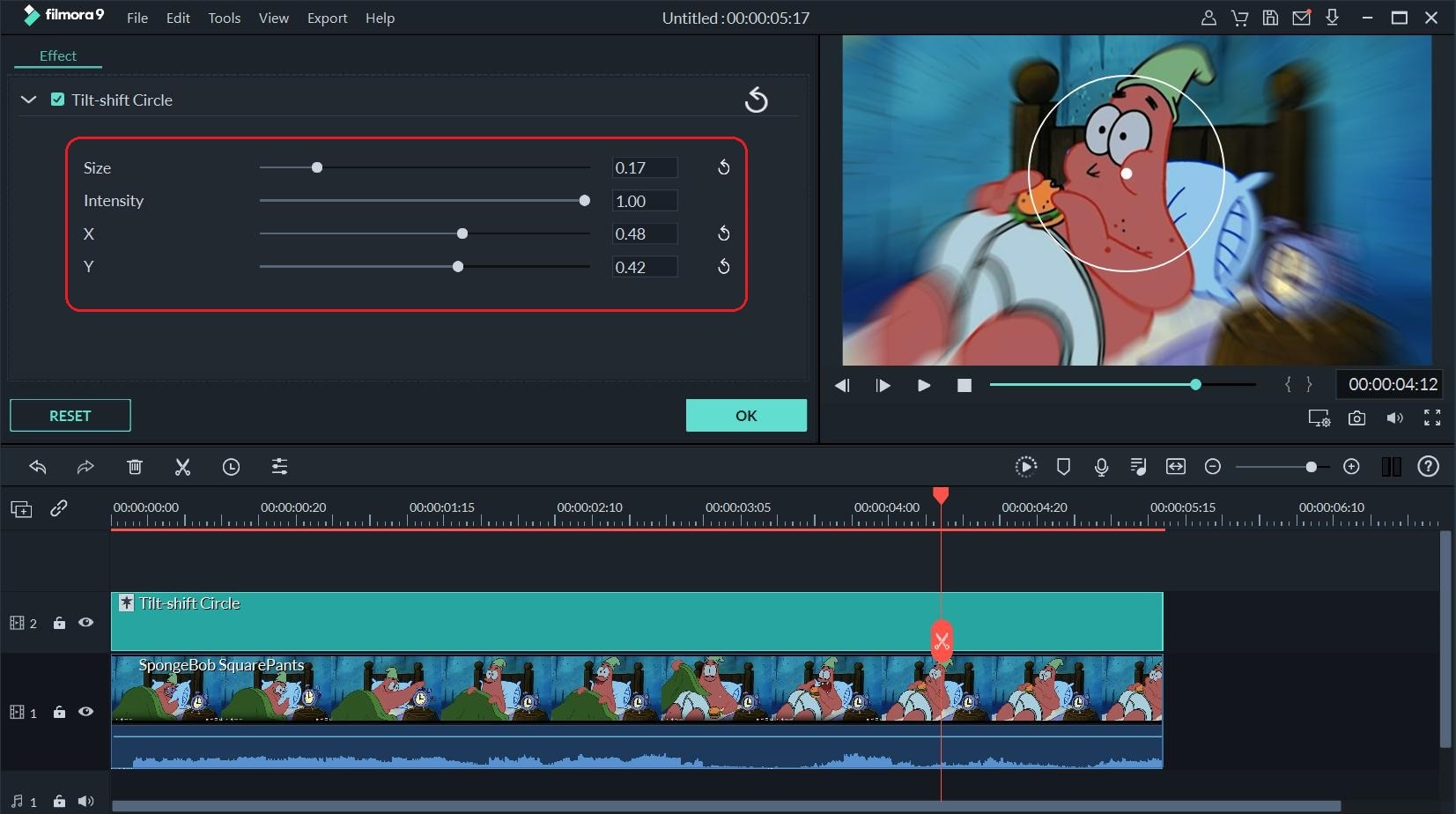Open the Export menu

point(327,18)
